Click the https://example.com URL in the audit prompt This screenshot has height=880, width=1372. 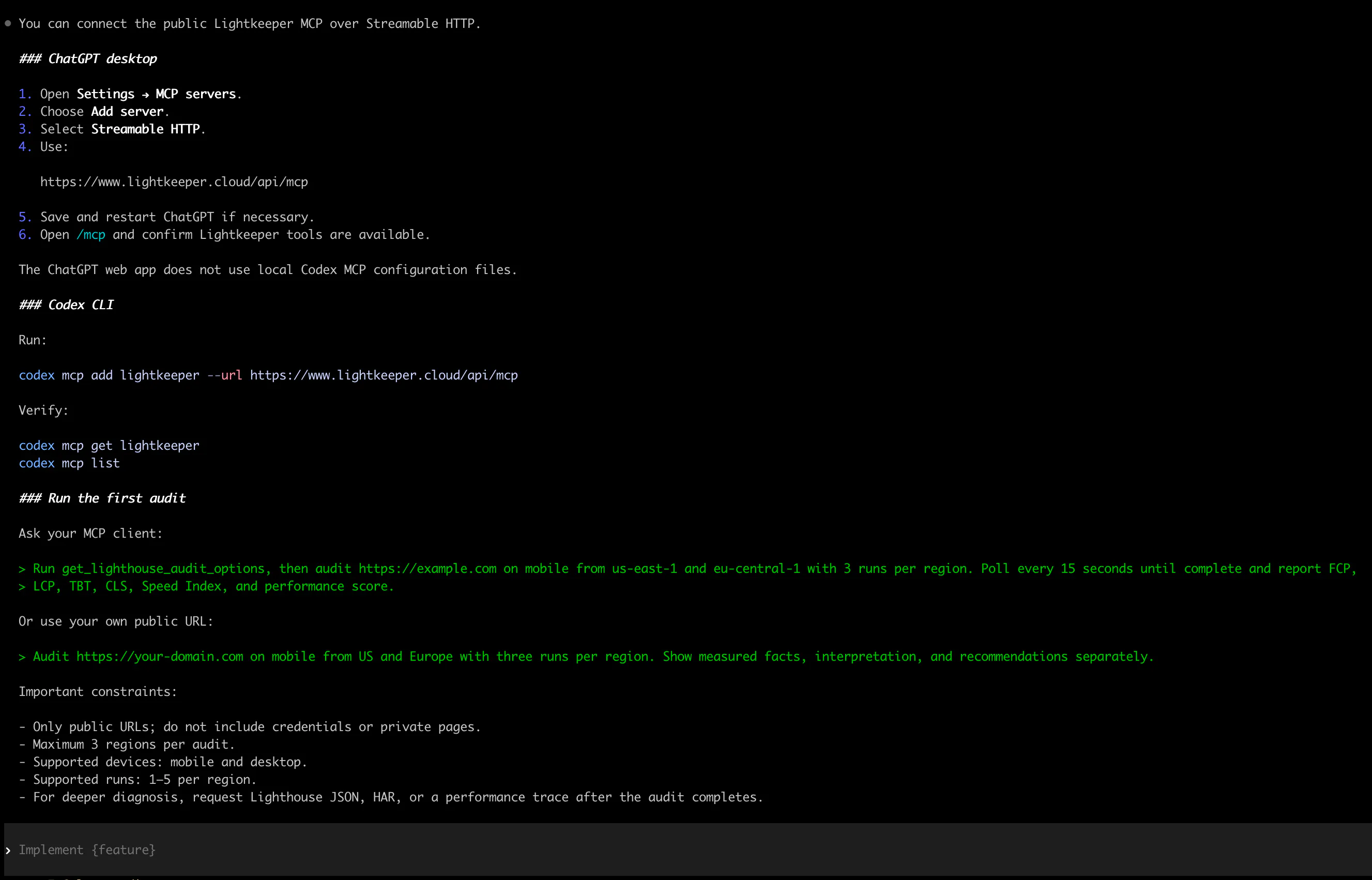[428, 569]
